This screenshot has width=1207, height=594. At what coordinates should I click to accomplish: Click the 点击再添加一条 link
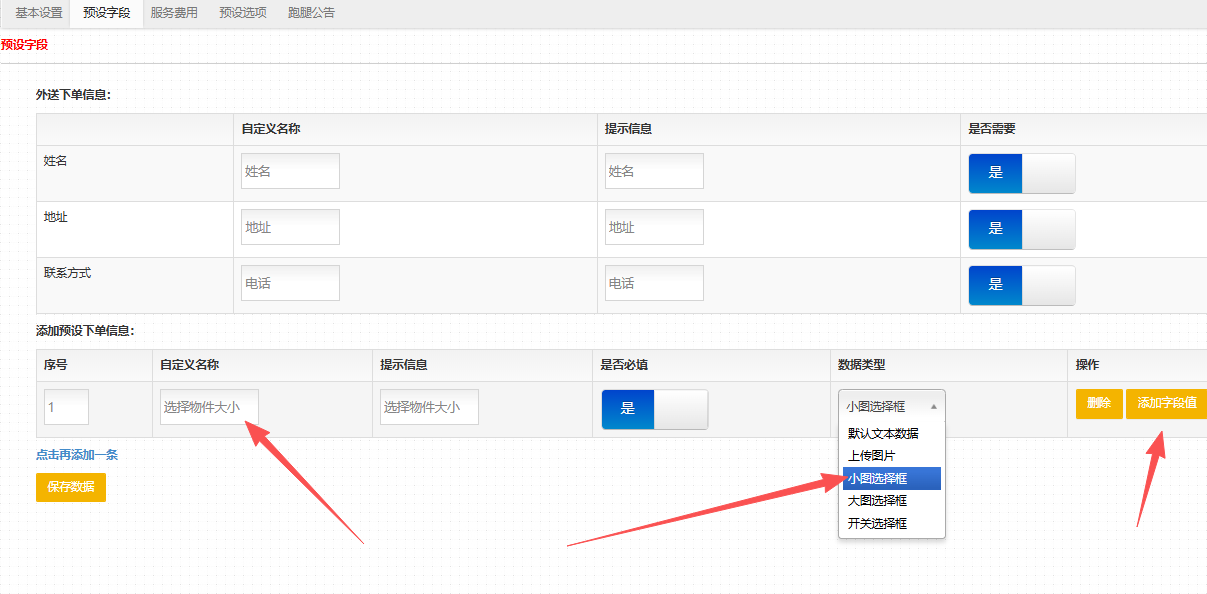coord(77,455)
